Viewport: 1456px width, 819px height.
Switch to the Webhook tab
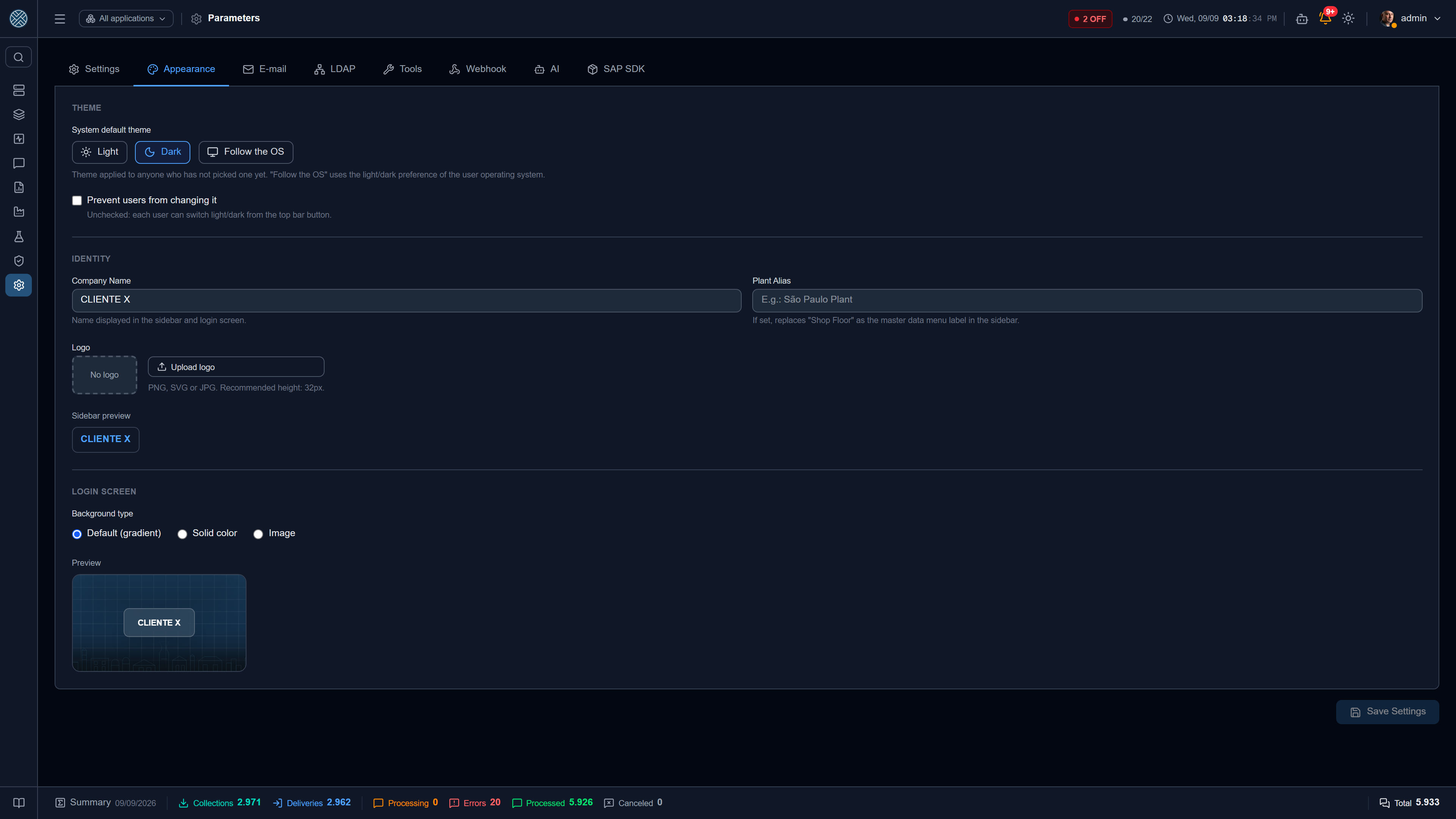(x=478, y=69)
